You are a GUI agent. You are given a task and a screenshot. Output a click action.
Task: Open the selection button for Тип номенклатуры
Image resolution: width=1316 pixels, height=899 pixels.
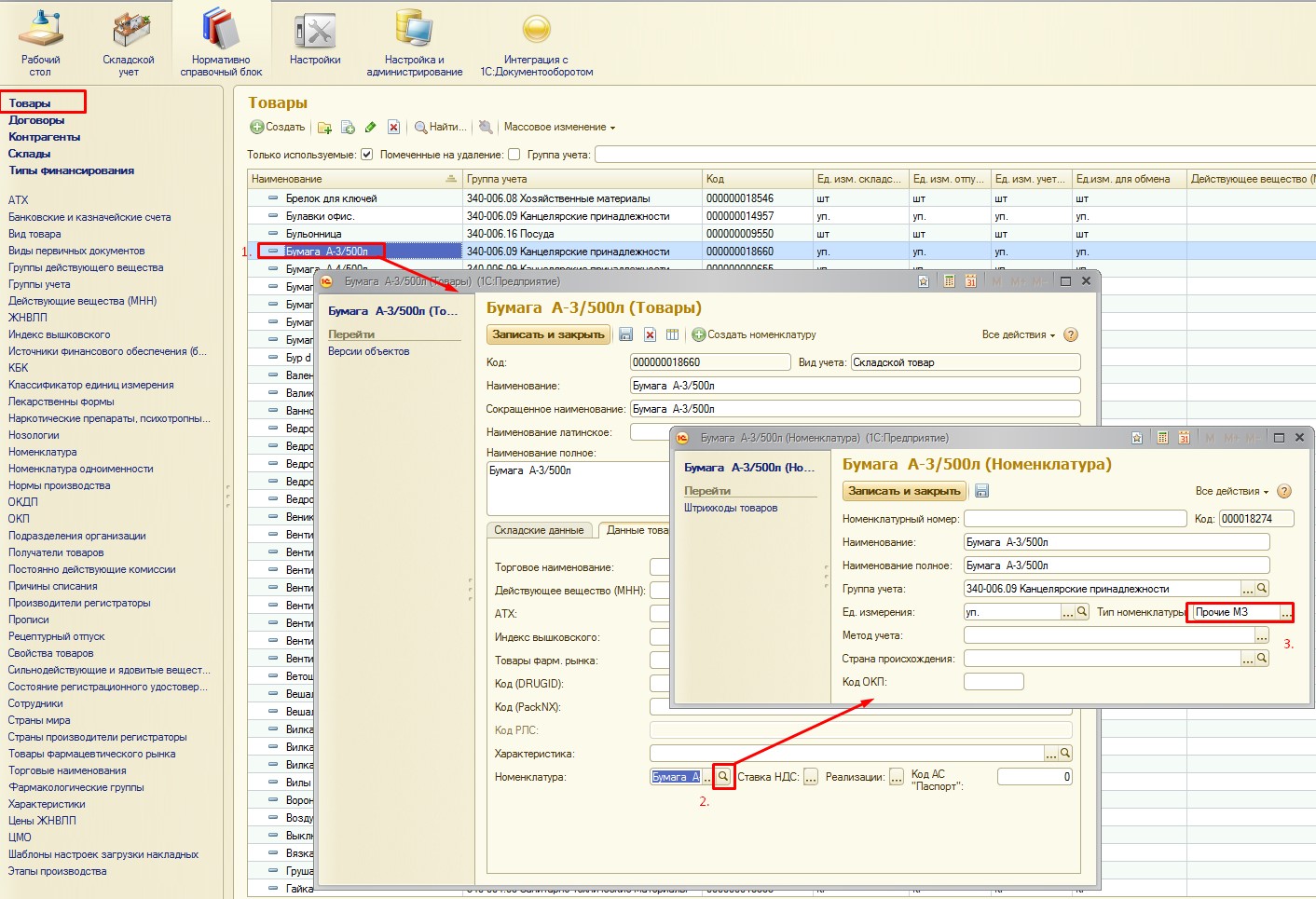point(1286,613)
